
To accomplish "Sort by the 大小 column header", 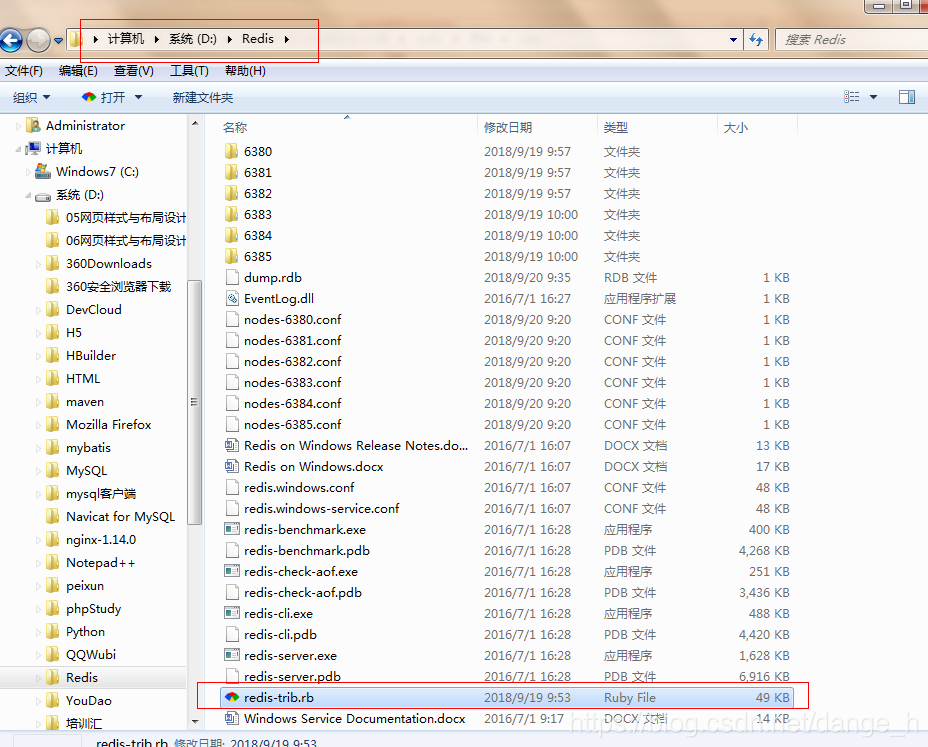I will pos(736,127).
